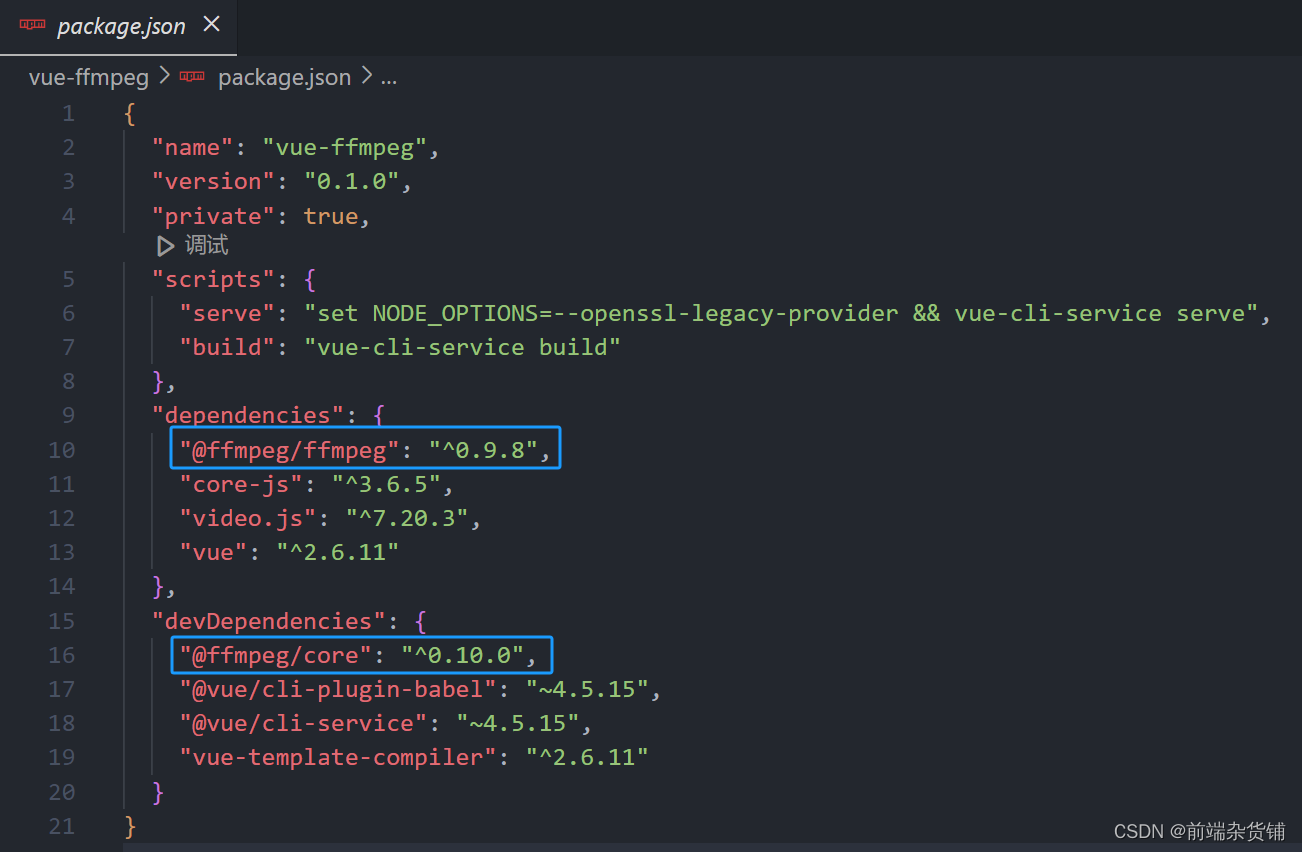The image size is (1302, 852).
Task: Click the "^0.10.0" version string
Action: point(463,655)
